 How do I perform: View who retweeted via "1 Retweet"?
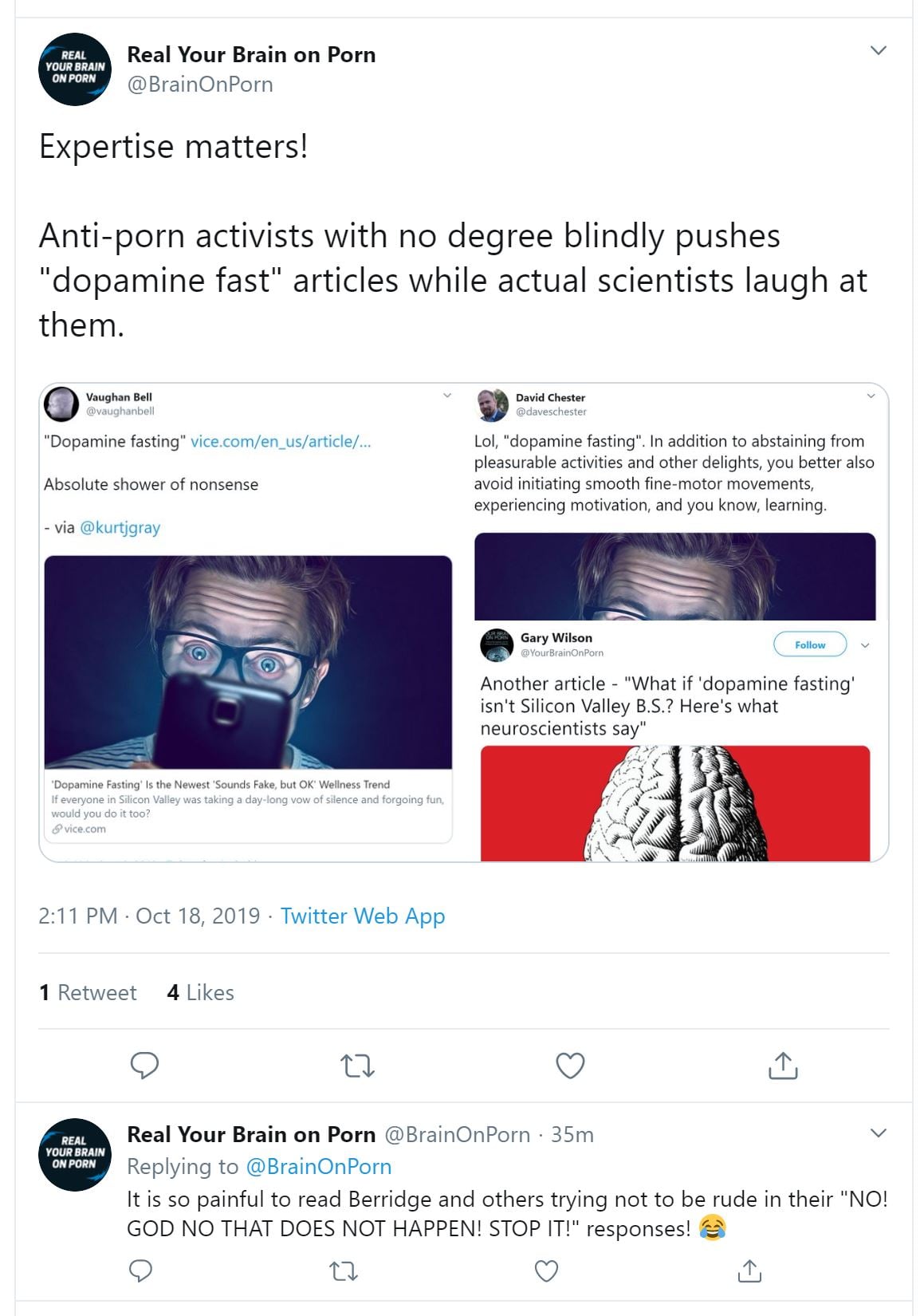(88, 992)
